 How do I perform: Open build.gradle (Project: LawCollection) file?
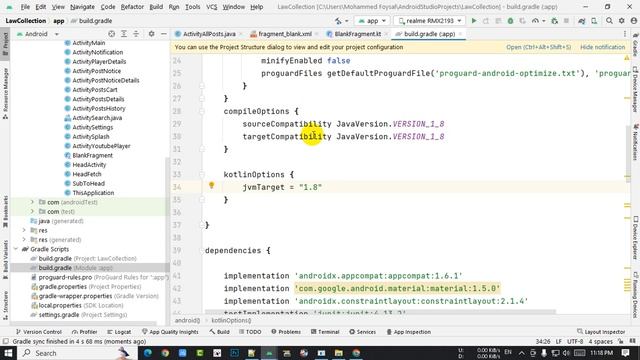[x=87, y=258]
